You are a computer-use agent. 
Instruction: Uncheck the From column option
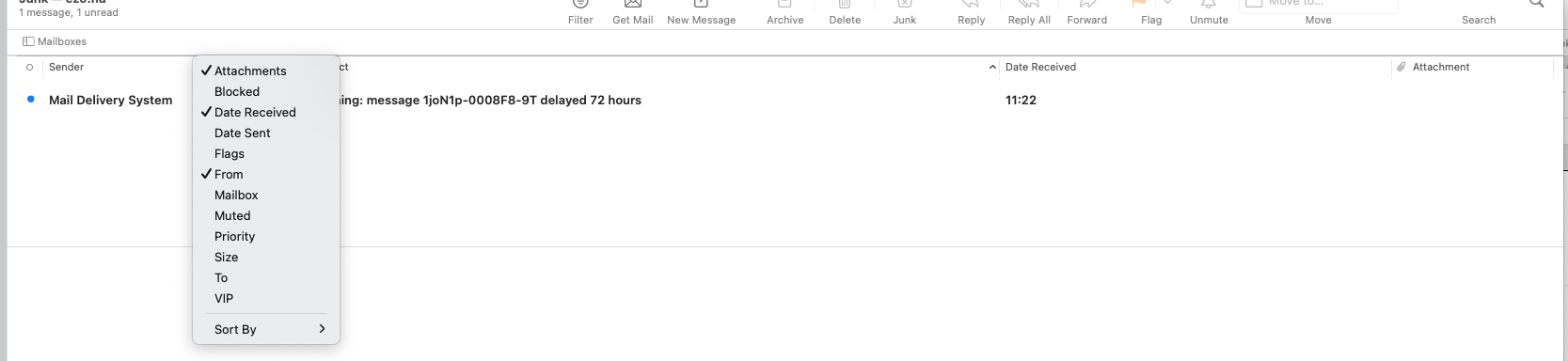pos(266,174)
